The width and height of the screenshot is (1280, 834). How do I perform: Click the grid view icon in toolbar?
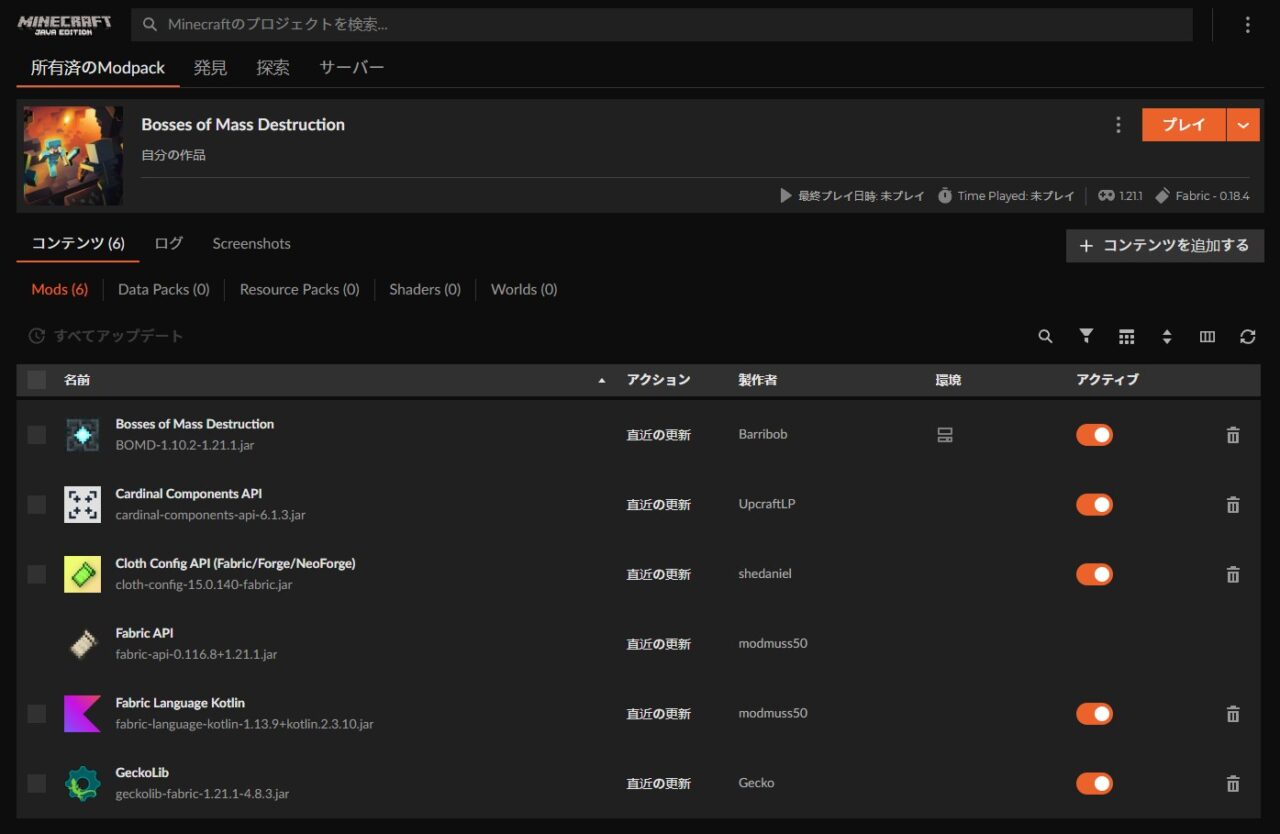click(x=1127, y=337)
